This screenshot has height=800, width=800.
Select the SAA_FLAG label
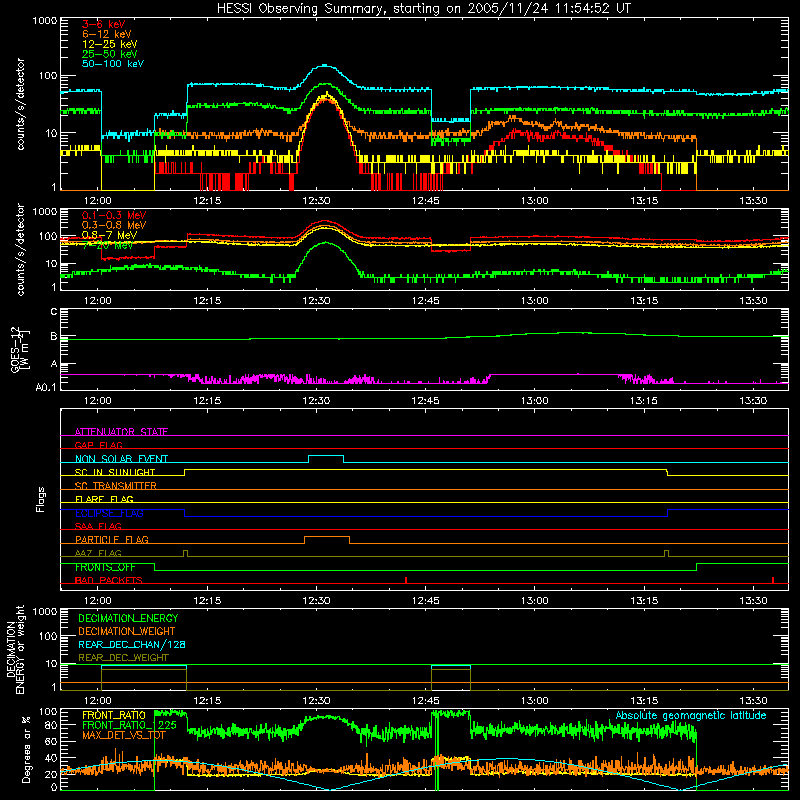(x=98, y=526)
